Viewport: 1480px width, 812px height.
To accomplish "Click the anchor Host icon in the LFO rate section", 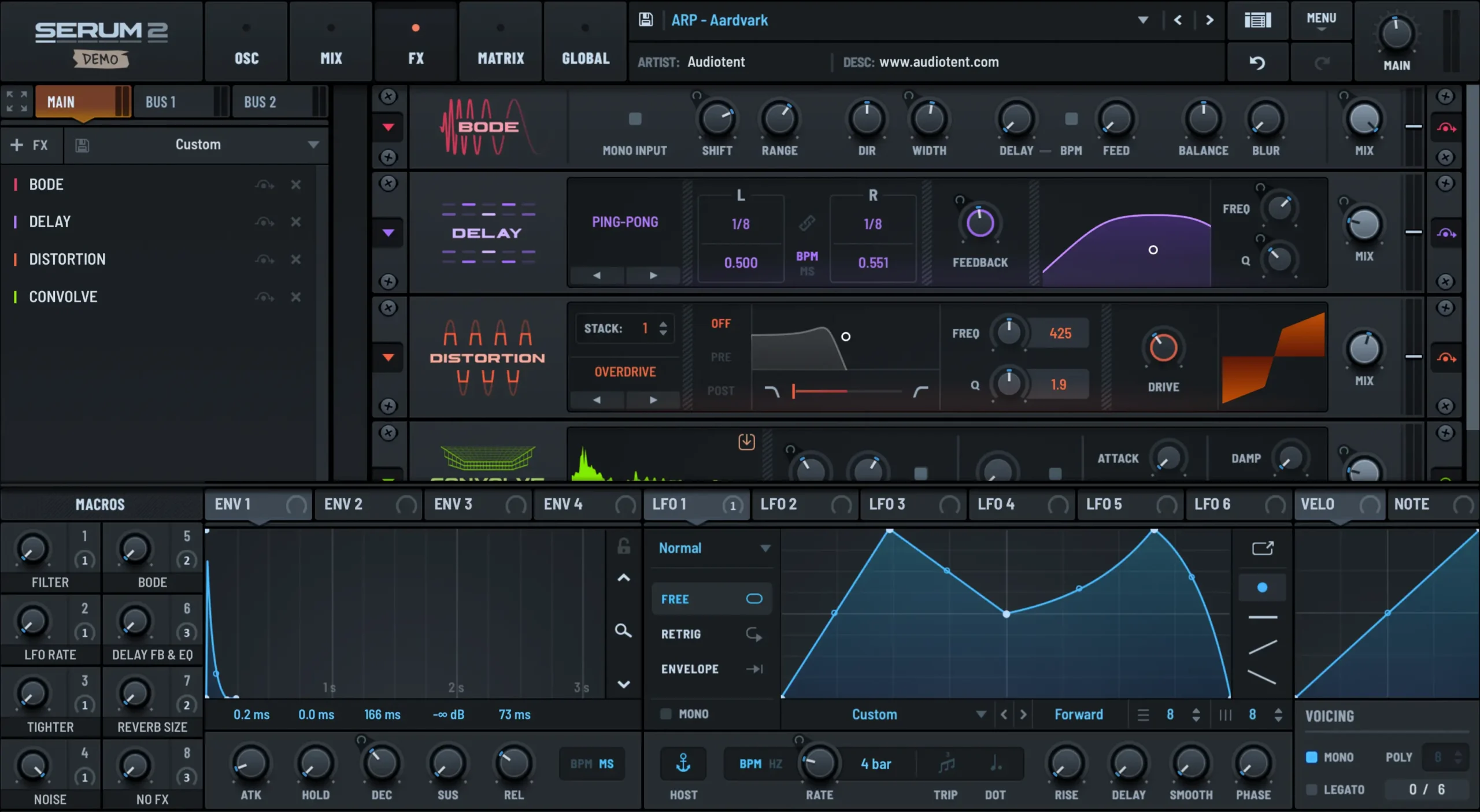I will tap(683, 762).
